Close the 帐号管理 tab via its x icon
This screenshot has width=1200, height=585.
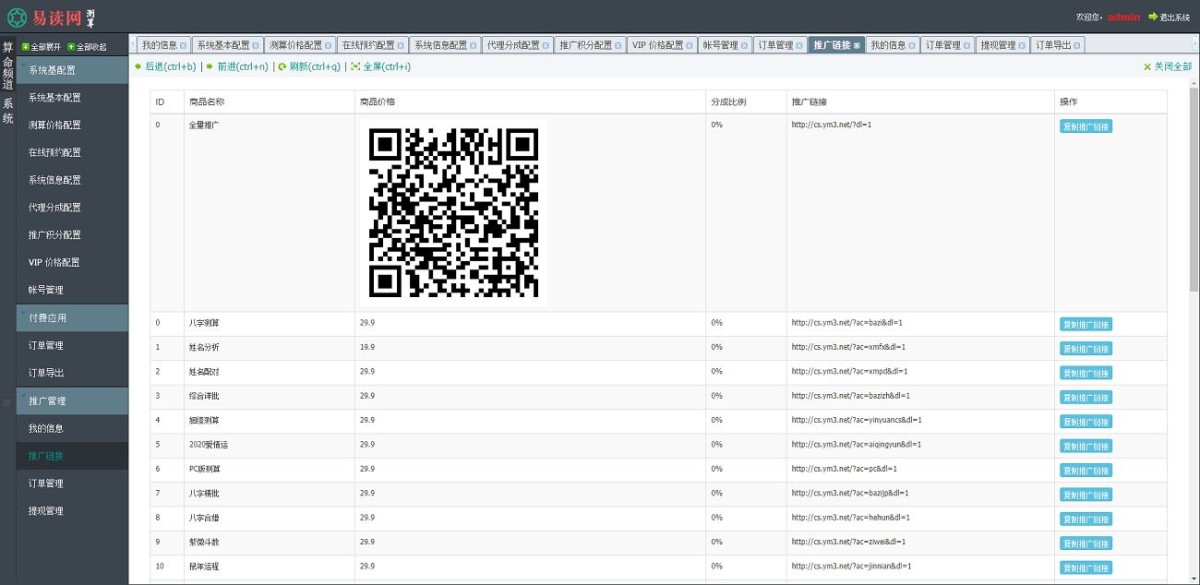744,46
